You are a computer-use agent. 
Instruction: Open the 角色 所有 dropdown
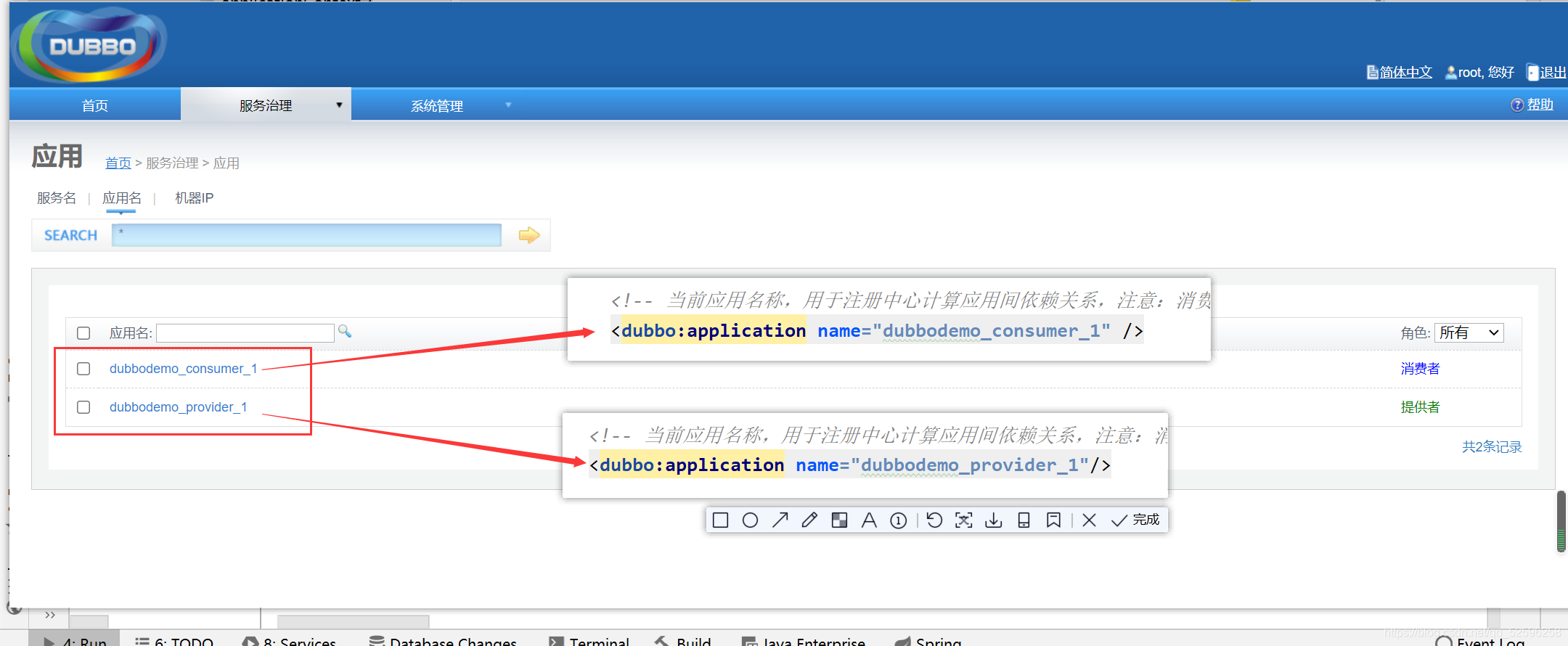1469,332
